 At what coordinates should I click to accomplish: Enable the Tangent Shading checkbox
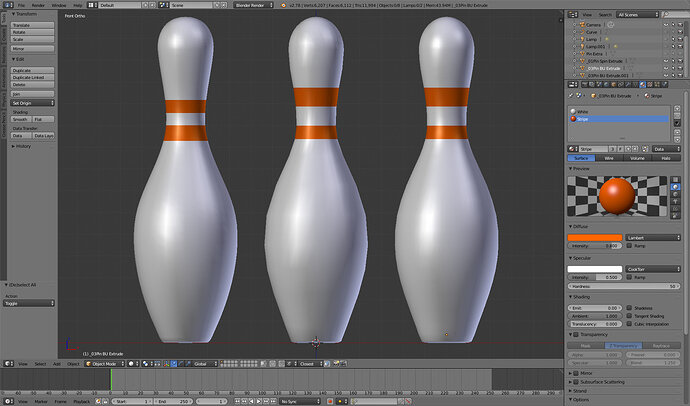pyautogui.click(x=629, y=316)
